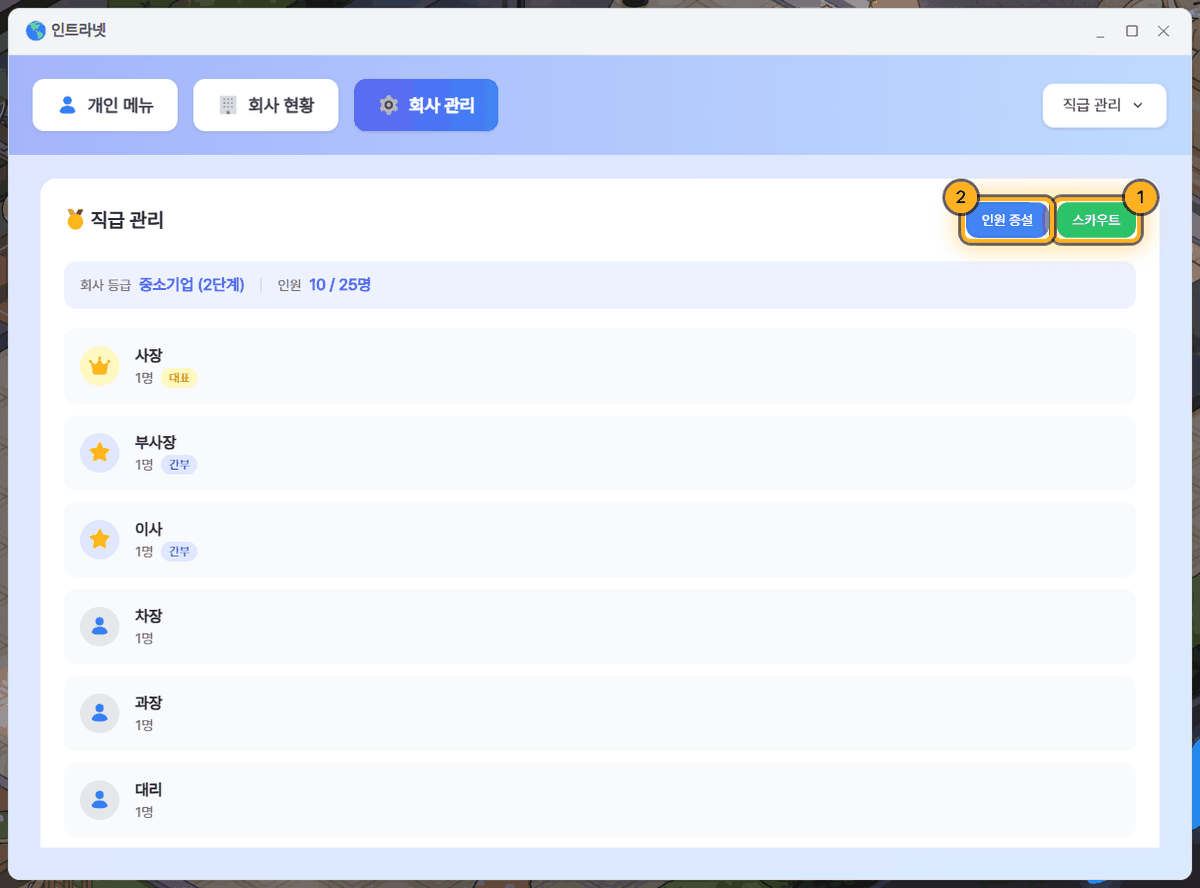Click the person icon beside 차장

pos(99,627)
